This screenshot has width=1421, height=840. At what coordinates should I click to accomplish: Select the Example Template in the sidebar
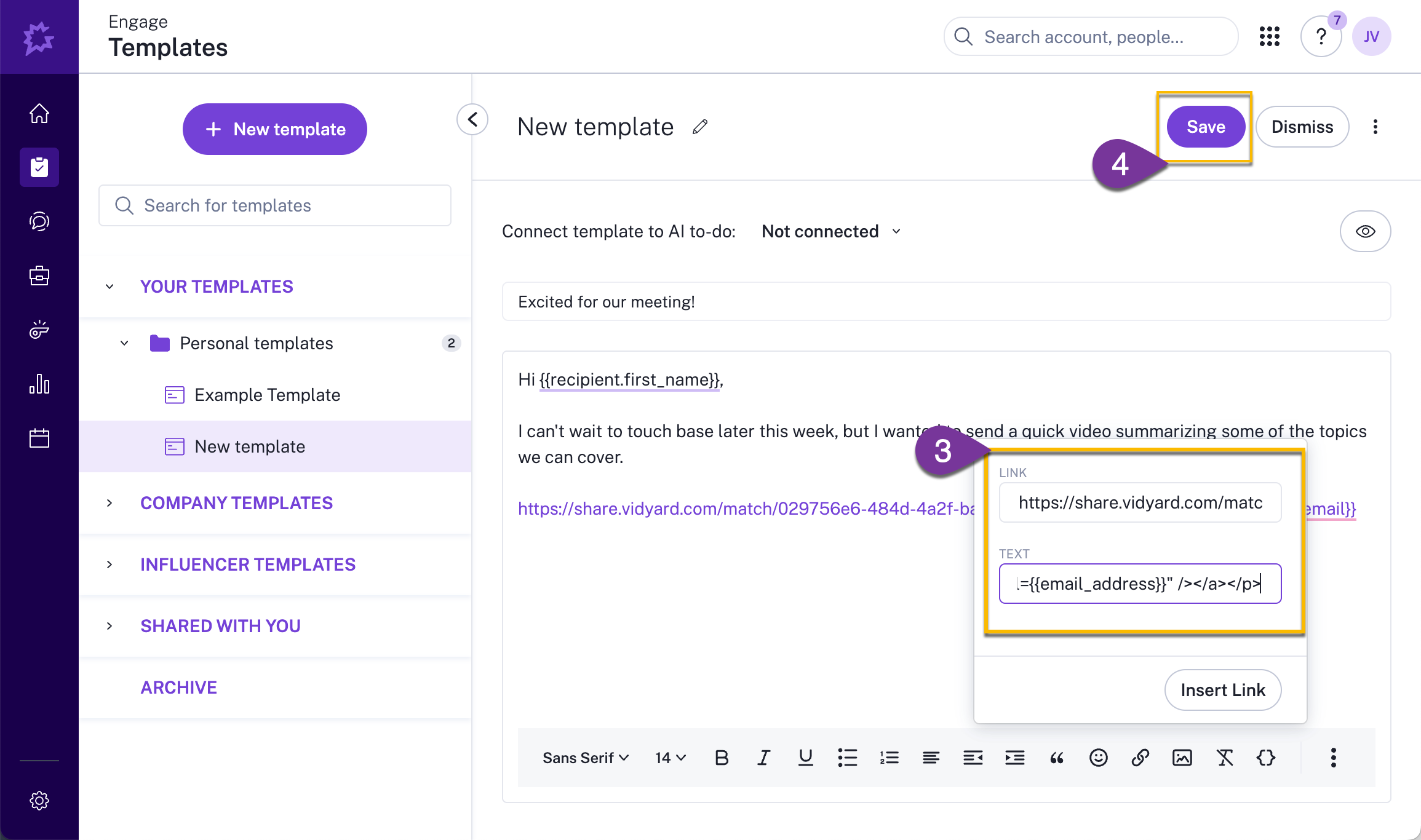click(x=267, y=395)
